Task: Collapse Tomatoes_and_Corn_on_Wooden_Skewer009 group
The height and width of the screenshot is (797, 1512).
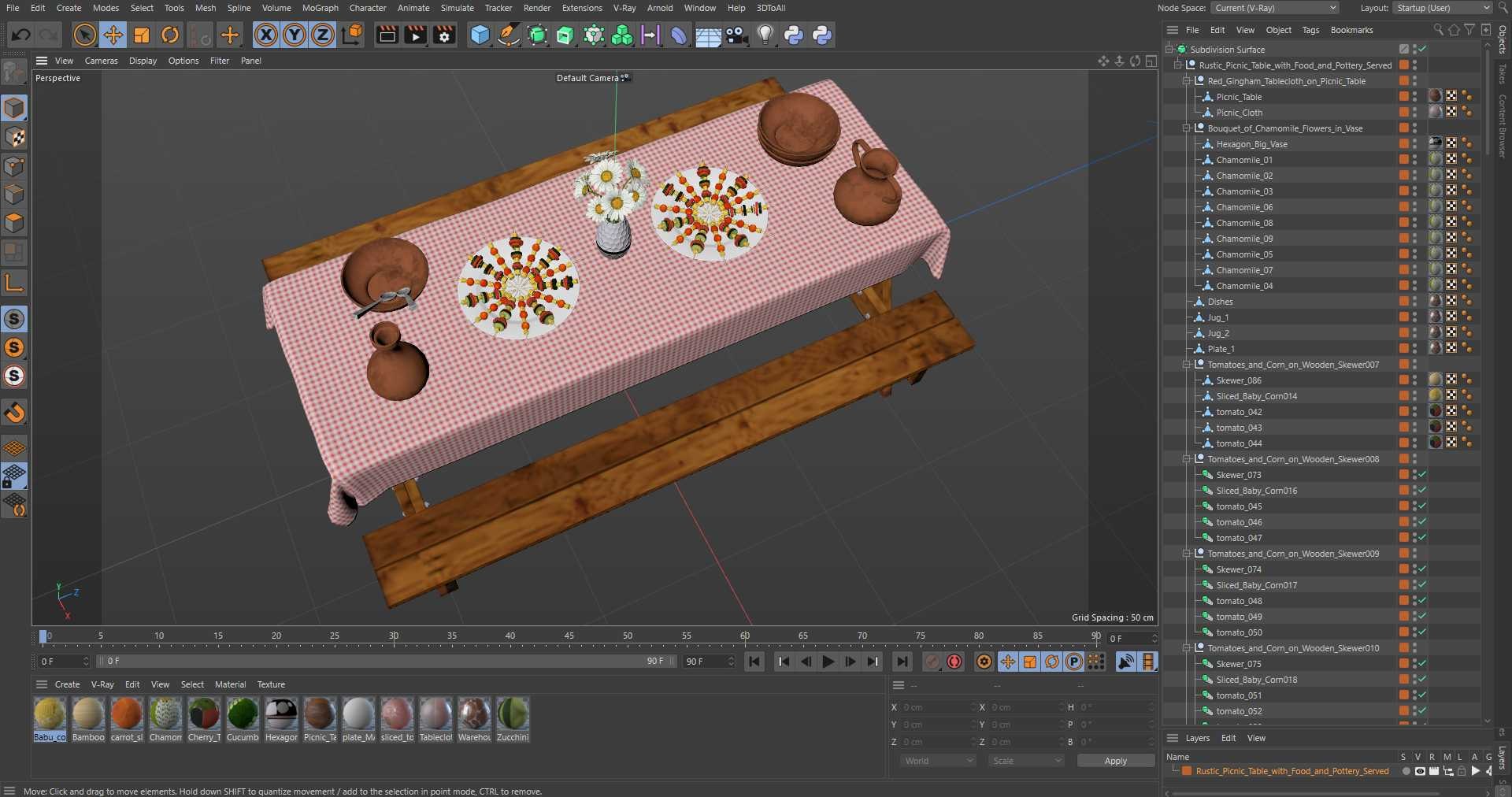Action: tap(1187, 553)
